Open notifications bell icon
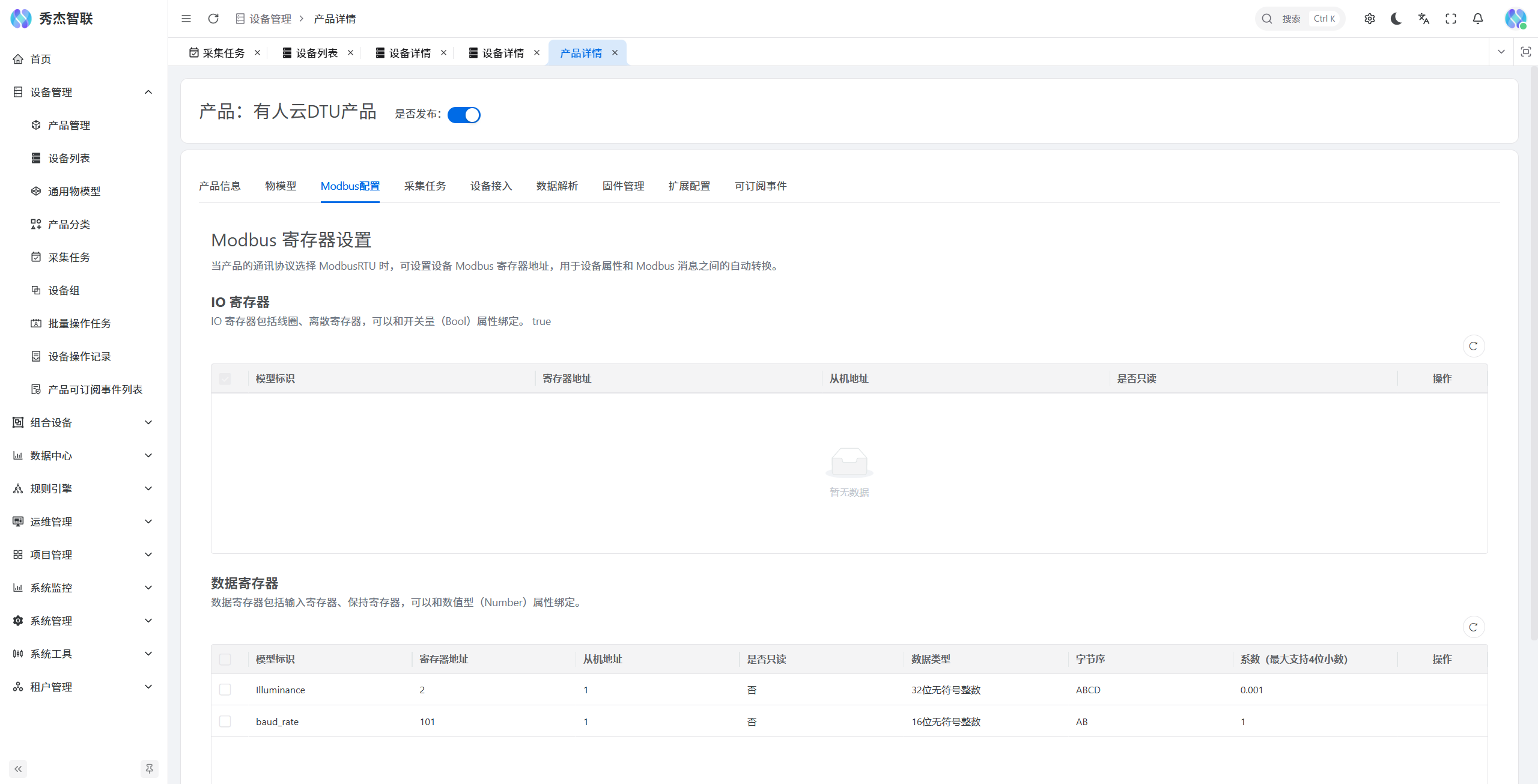The image size is (1538, 784). click(x=1477, y=19)
